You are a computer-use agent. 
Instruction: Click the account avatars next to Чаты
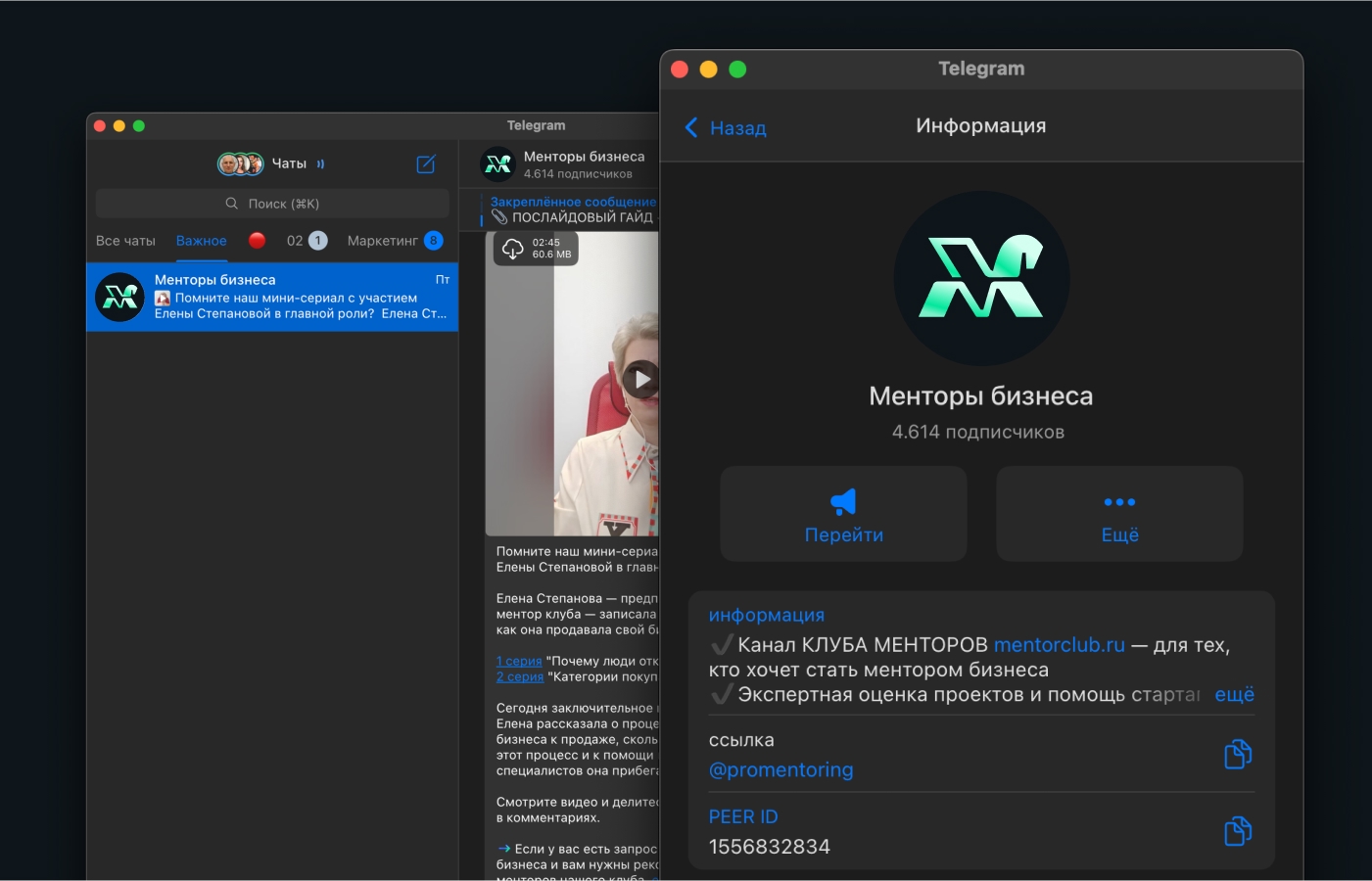click(x=240, y=163)
